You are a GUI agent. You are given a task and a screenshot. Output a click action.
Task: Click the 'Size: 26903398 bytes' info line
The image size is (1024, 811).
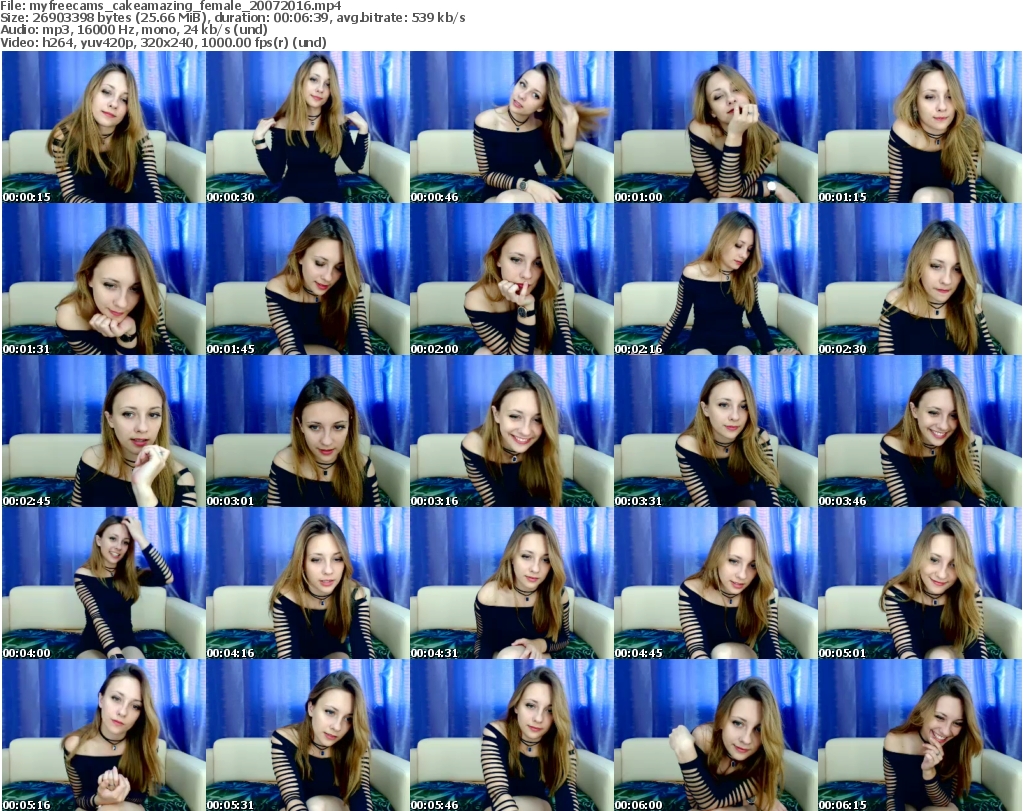point(233,18)
